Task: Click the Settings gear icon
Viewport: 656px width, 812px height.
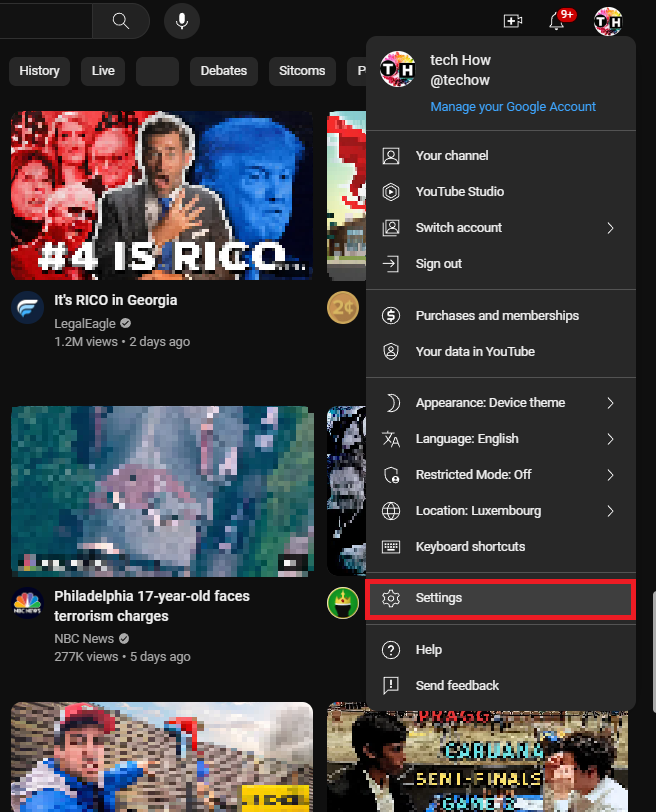Action: [391, 598]
